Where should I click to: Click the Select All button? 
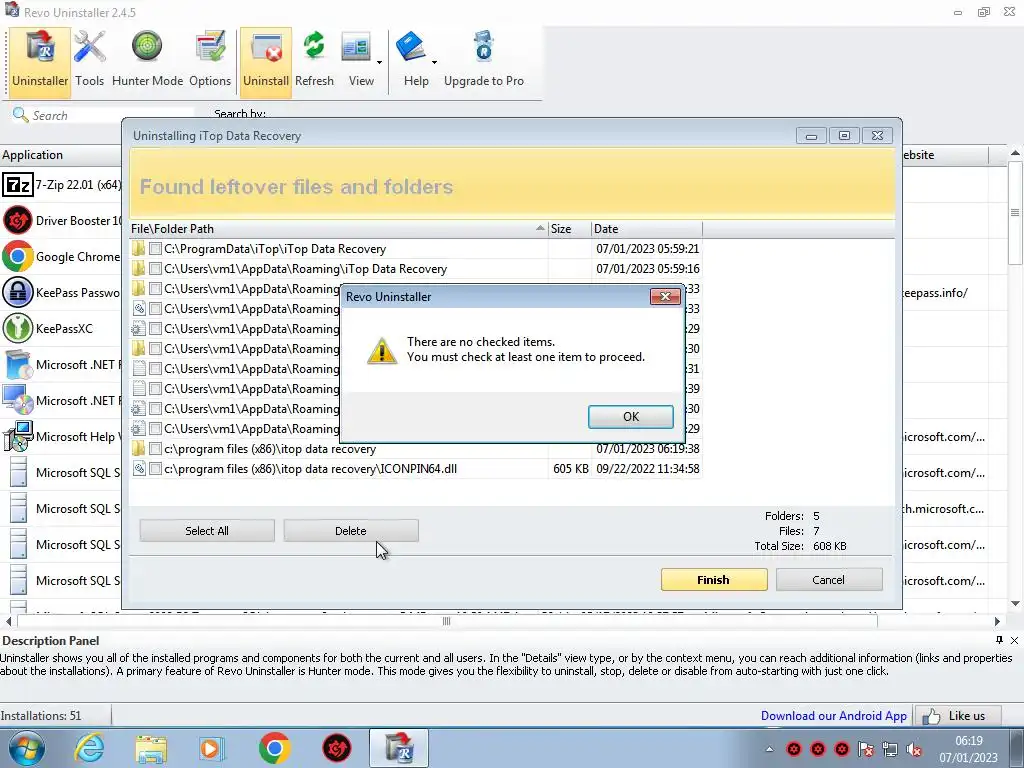(207, 531)
